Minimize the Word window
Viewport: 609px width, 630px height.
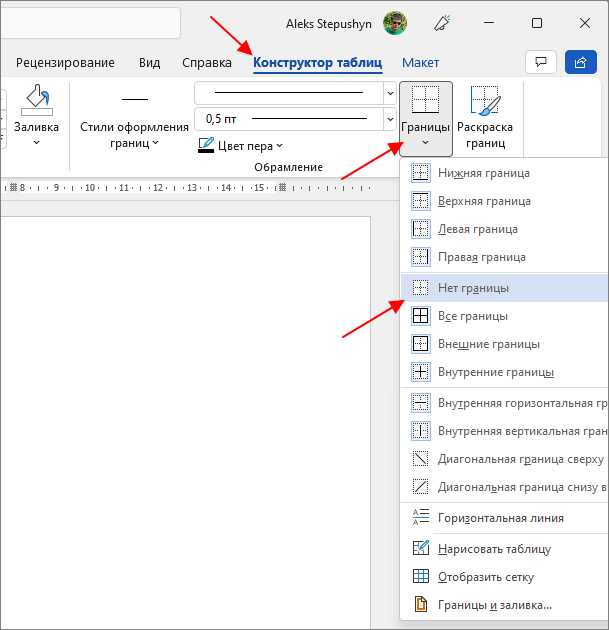coord(488,23)
